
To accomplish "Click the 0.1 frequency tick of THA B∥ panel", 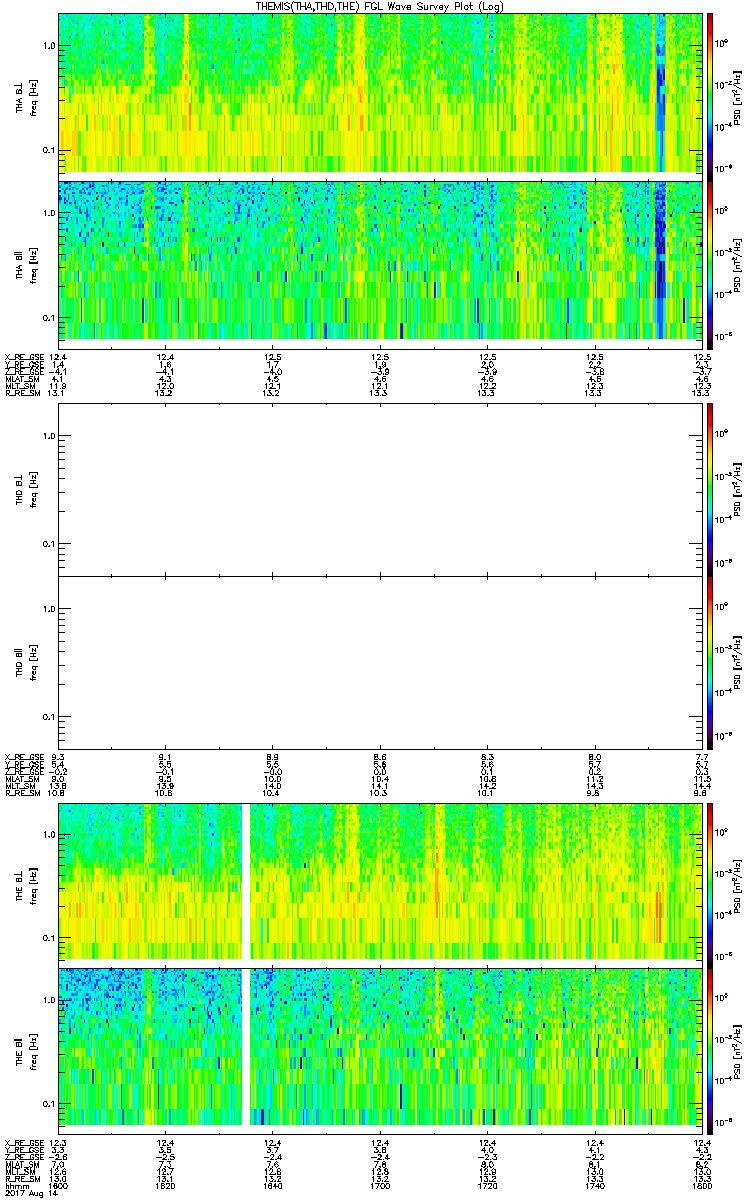I will (x=49, y=317).
